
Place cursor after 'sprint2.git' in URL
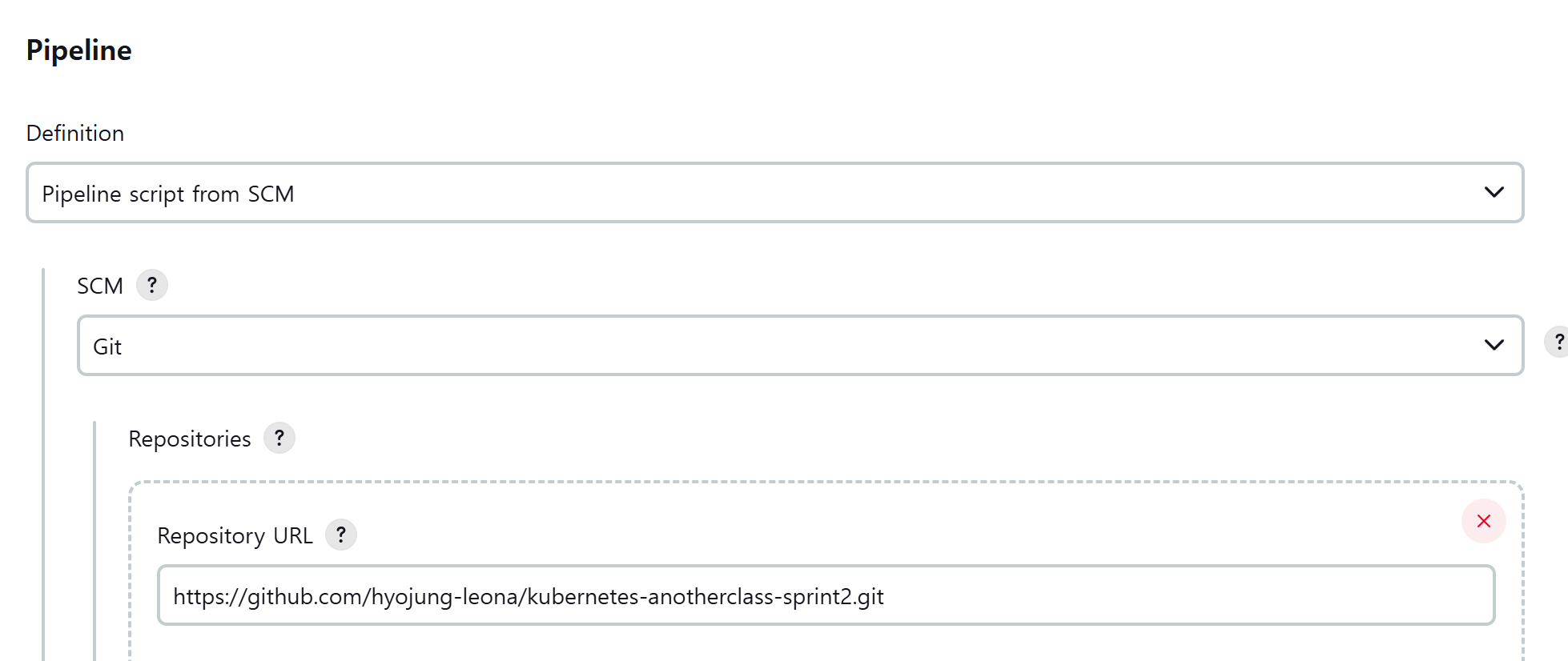click(886, 597)
